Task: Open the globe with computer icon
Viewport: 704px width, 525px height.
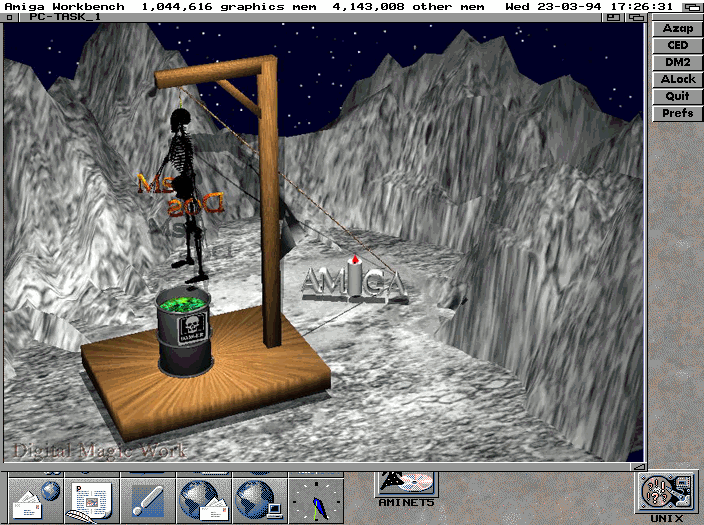Action: pos(260,500)
